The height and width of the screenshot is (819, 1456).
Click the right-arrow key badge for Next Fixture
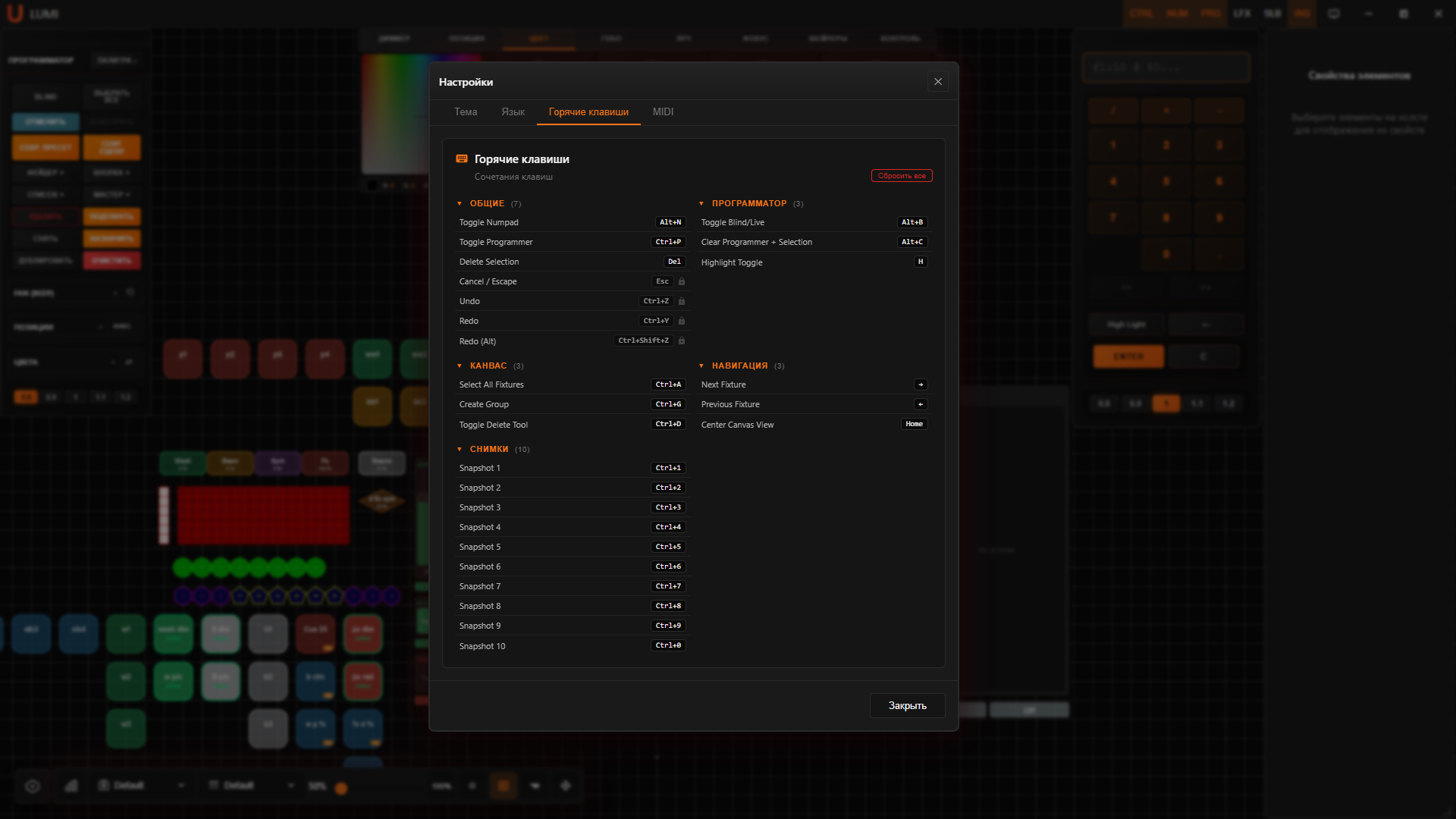[921, 384]
